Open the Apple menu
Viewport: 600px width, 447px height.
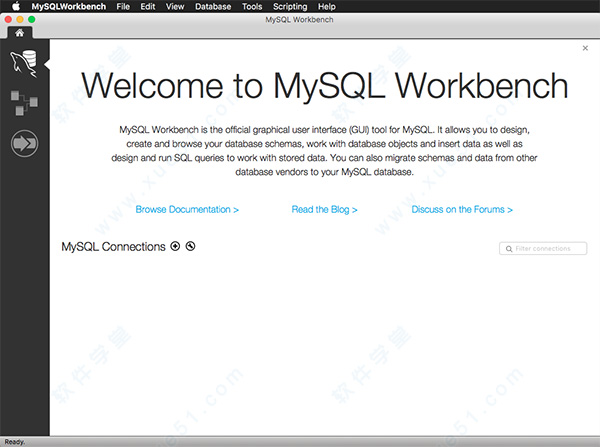click(16, 7)
